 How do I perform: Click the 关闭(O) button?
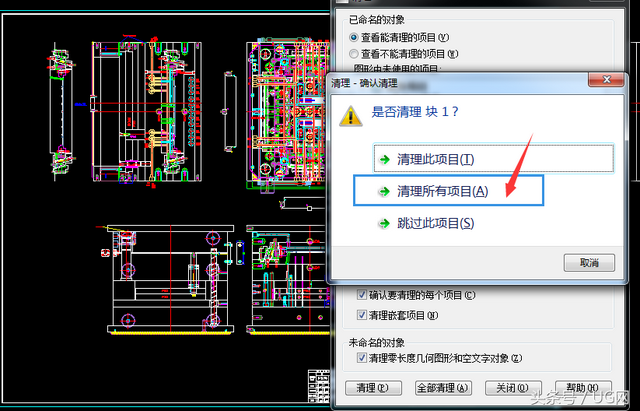[513, 388]
